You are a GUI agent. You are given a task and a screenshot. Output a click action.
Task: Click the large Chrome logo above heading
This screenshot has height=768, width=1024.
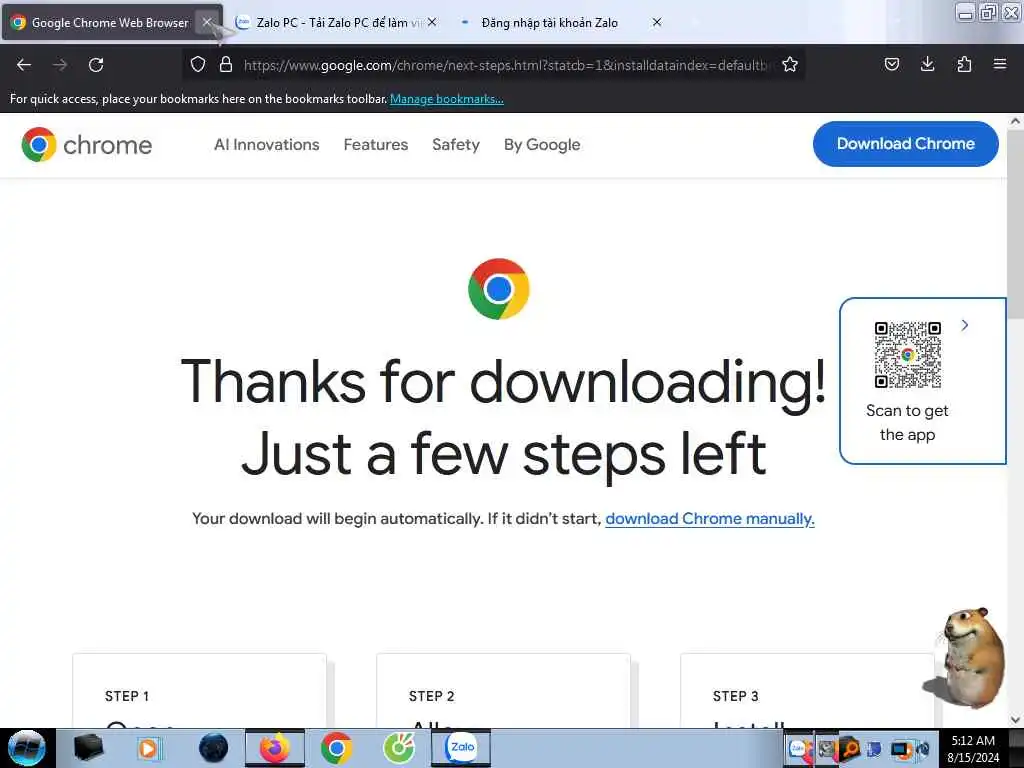(499, 289)
